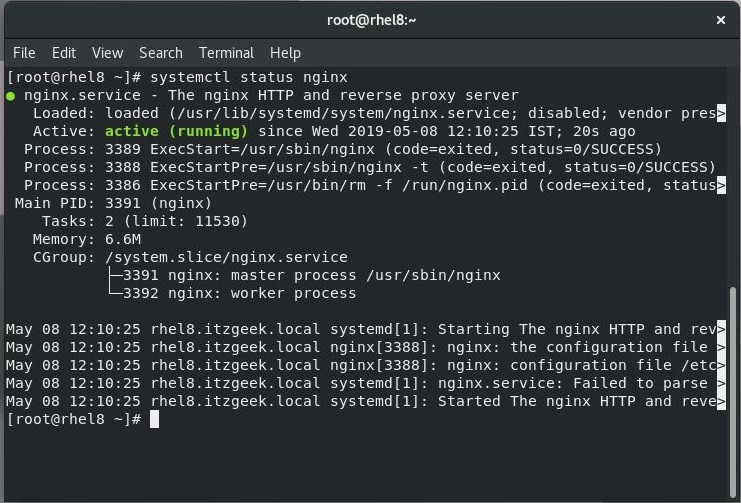Click the window title root@rhel8:~
The width and height of the screenshot is (741, 503).
click(371, 20)
